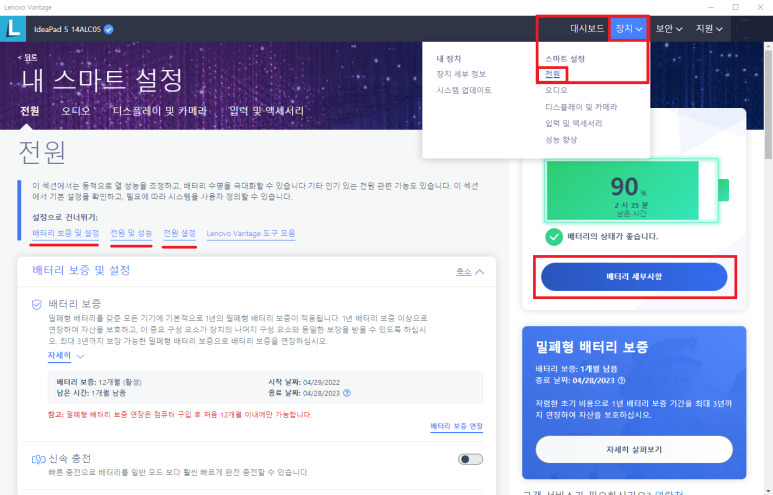Select 전원 in the 스마트 설정 menu
Viewport: 773px width, 495px height.
click(x=552, y=74)
